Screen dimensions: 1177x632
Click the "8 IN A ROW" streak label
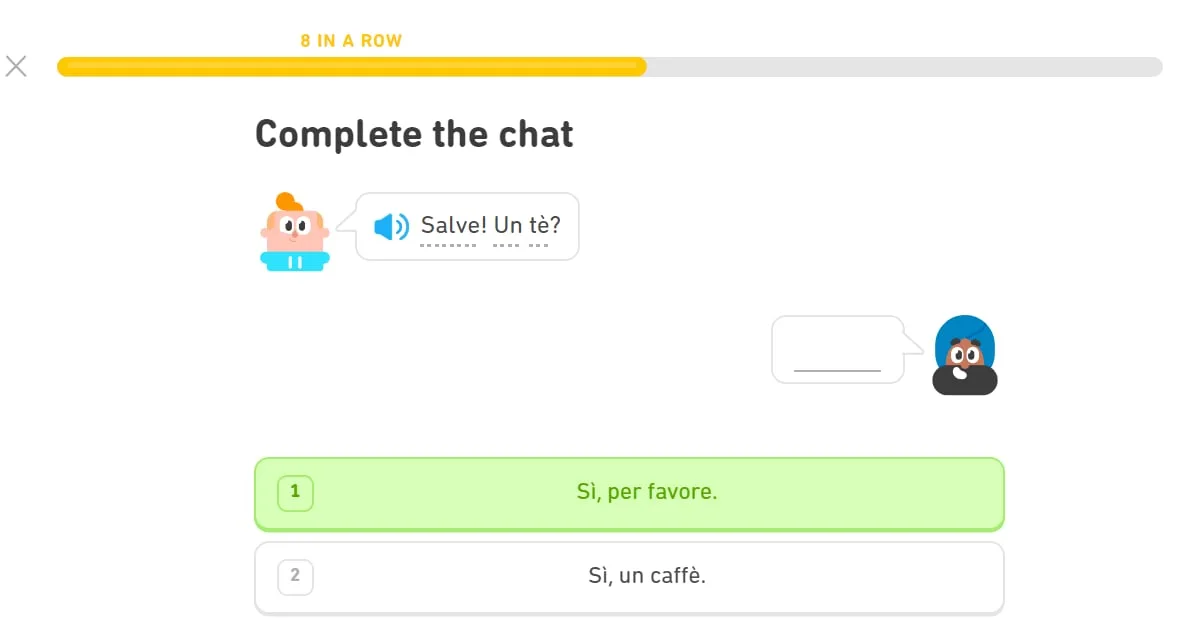pos(351,41)
